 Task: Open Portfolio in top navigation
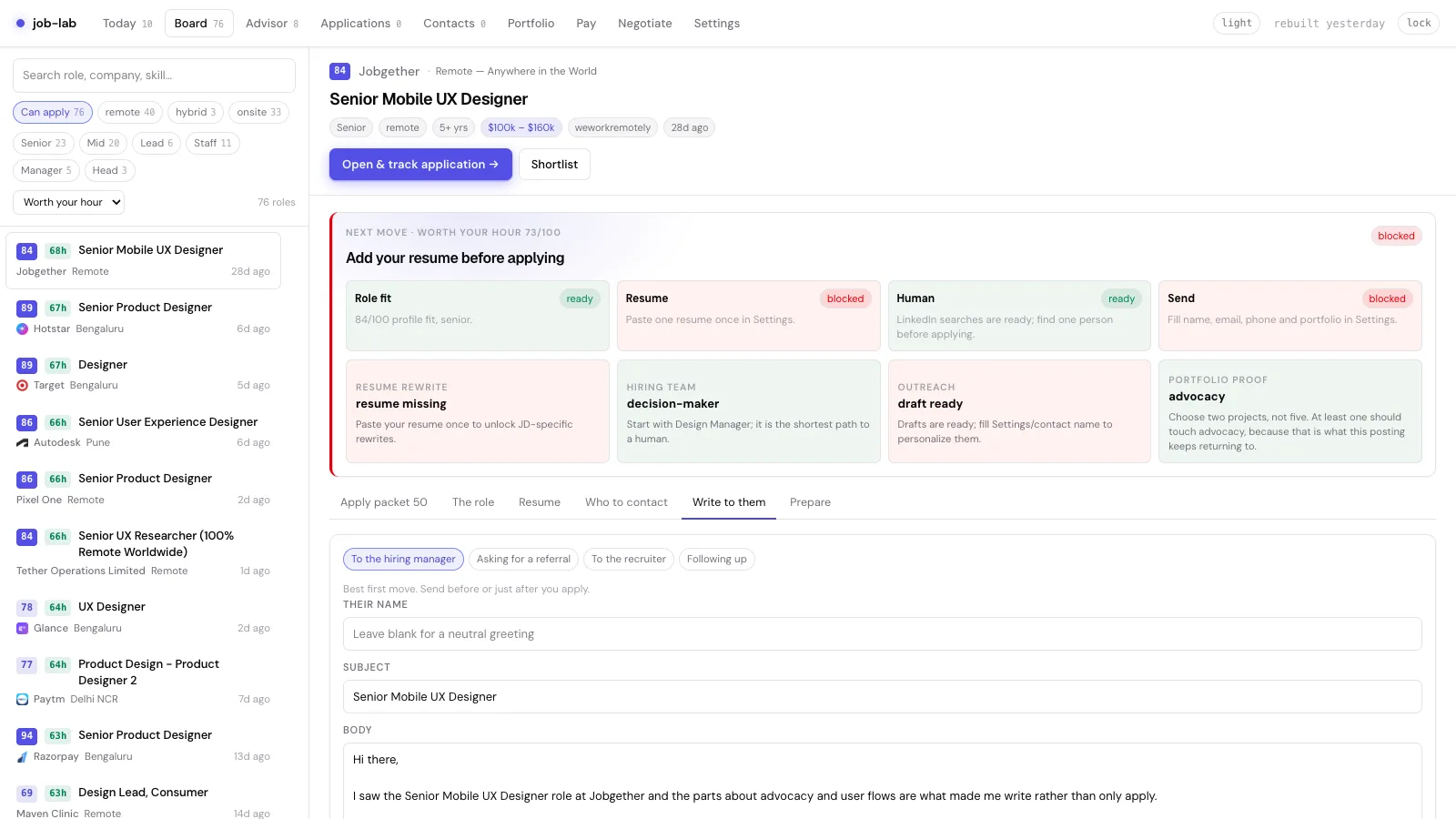[x=531, y=24]
